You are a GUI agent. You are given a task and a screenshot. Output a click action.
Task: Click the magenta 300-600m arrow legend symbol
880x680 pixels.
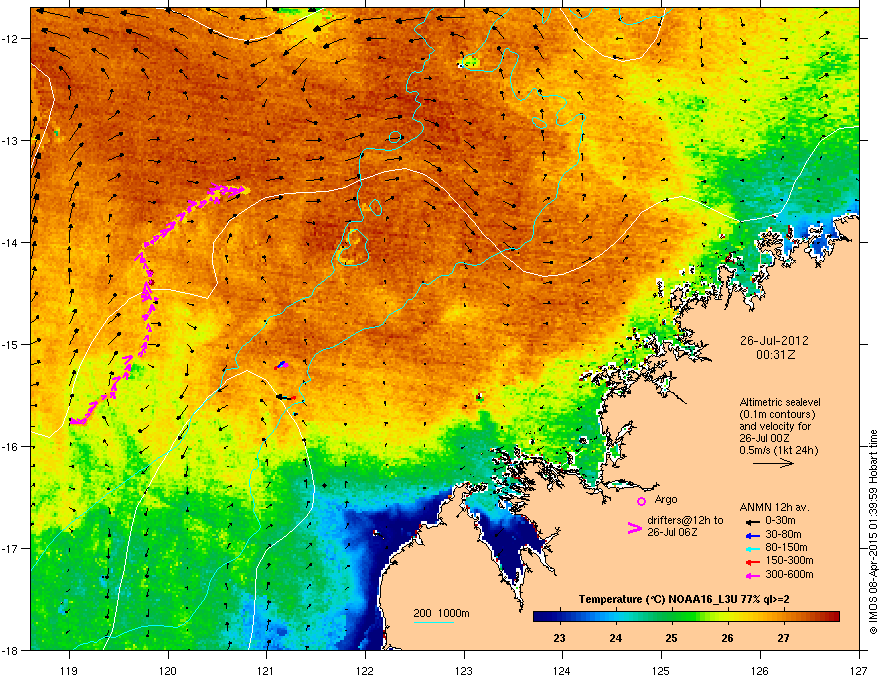click(753, 576)
